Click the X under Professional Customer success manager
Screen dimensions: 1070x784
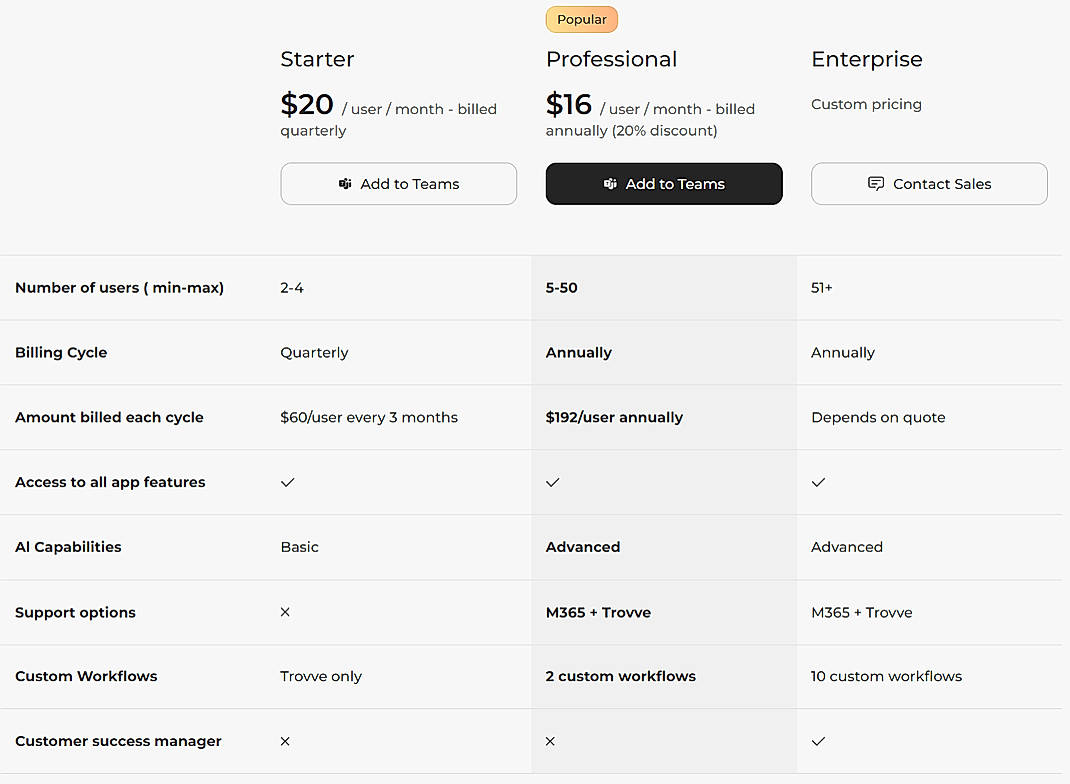click(x=550, y=741)
